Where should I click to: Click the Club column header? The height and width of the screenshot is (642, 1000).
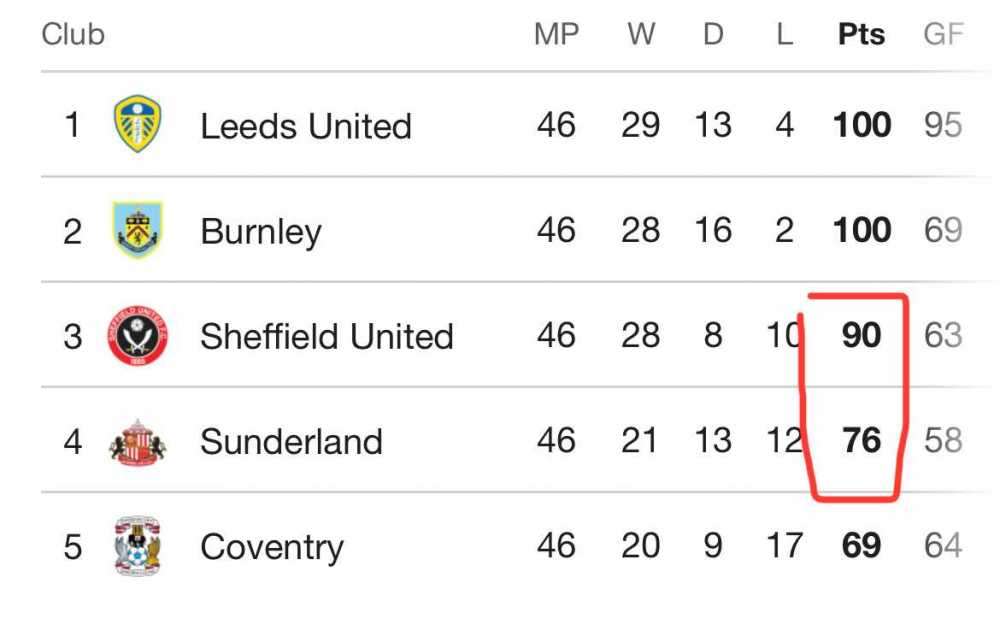pos(73,34)
